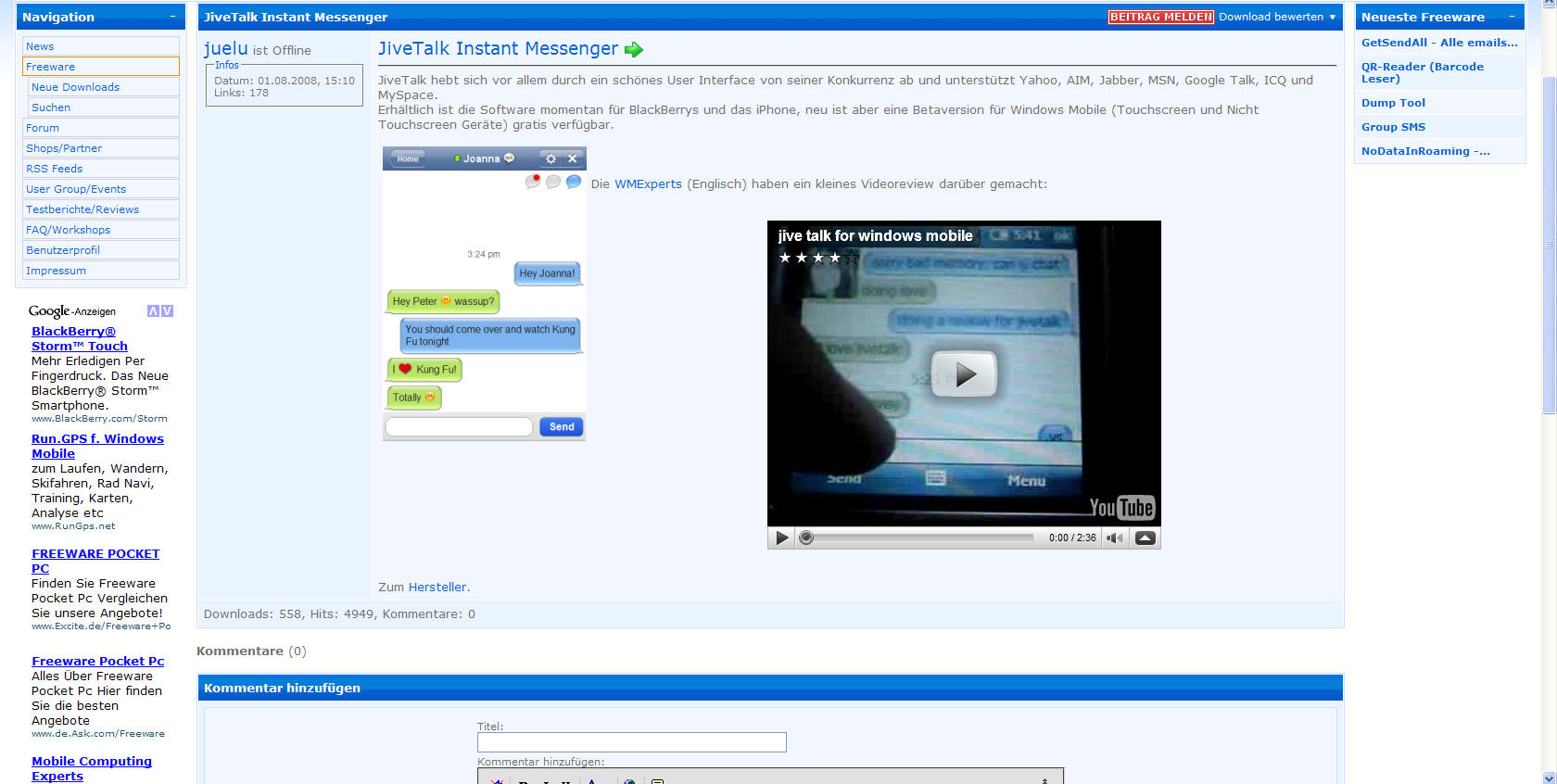The image size is (1557, 784).
Task: Open Run.GPS f. Windows Mobile ad
Action: (97, 447)
